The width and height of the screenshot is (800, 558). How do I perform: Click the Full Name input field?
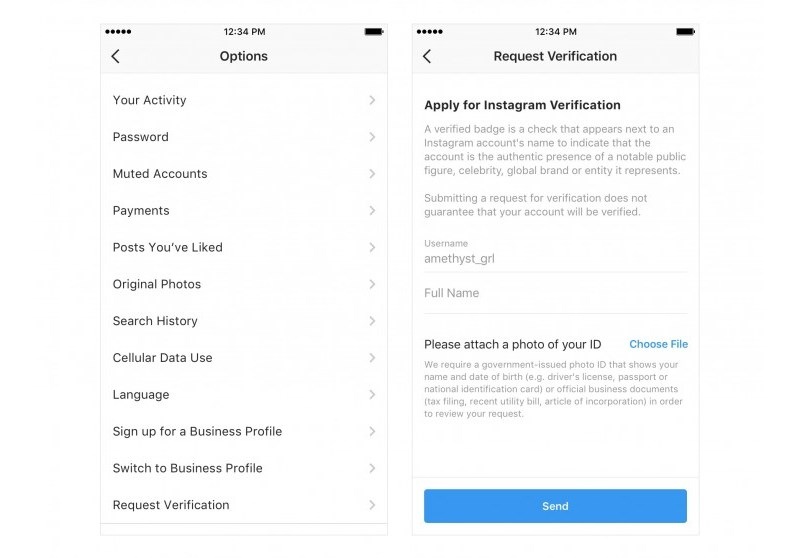pos(555,294)
